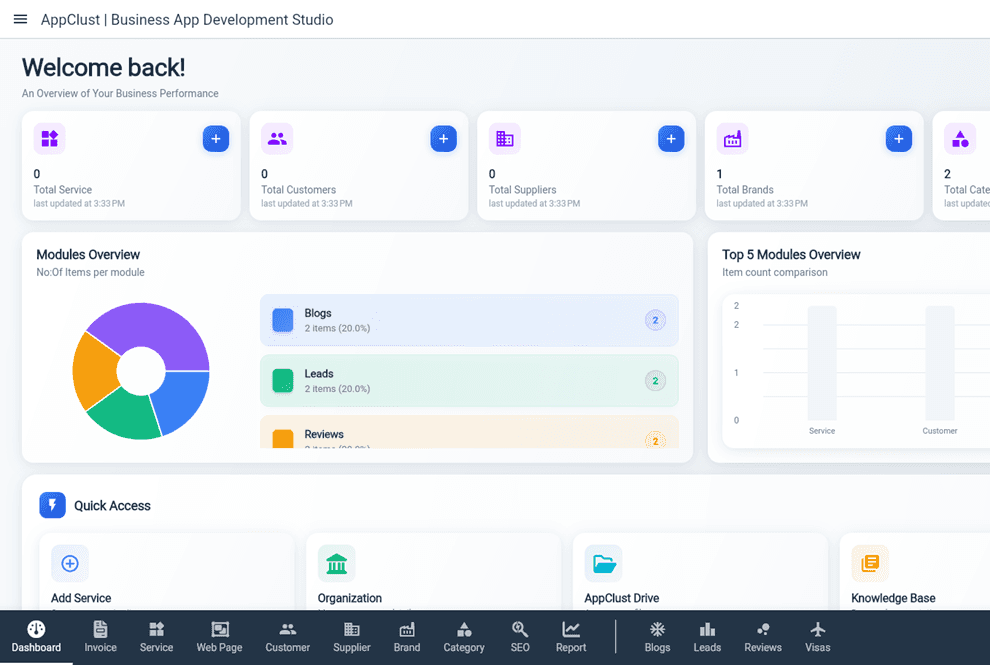Open the Visas module

click(x=817, y=637)
